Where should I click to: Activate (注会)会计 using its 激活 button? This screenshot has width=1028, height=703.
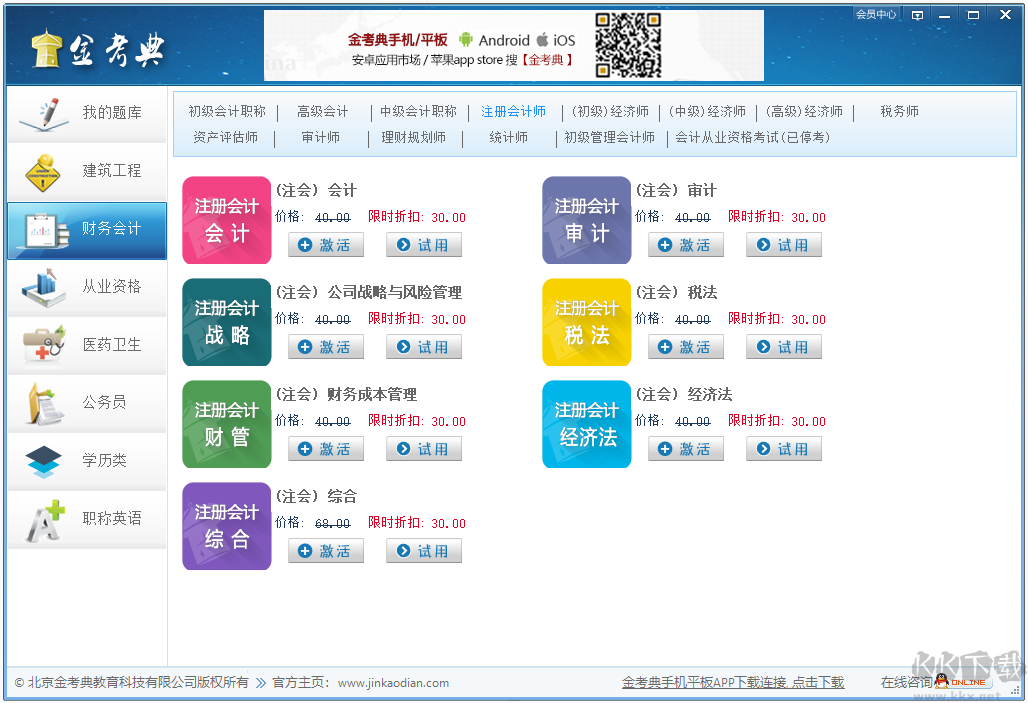click(325, 244)
